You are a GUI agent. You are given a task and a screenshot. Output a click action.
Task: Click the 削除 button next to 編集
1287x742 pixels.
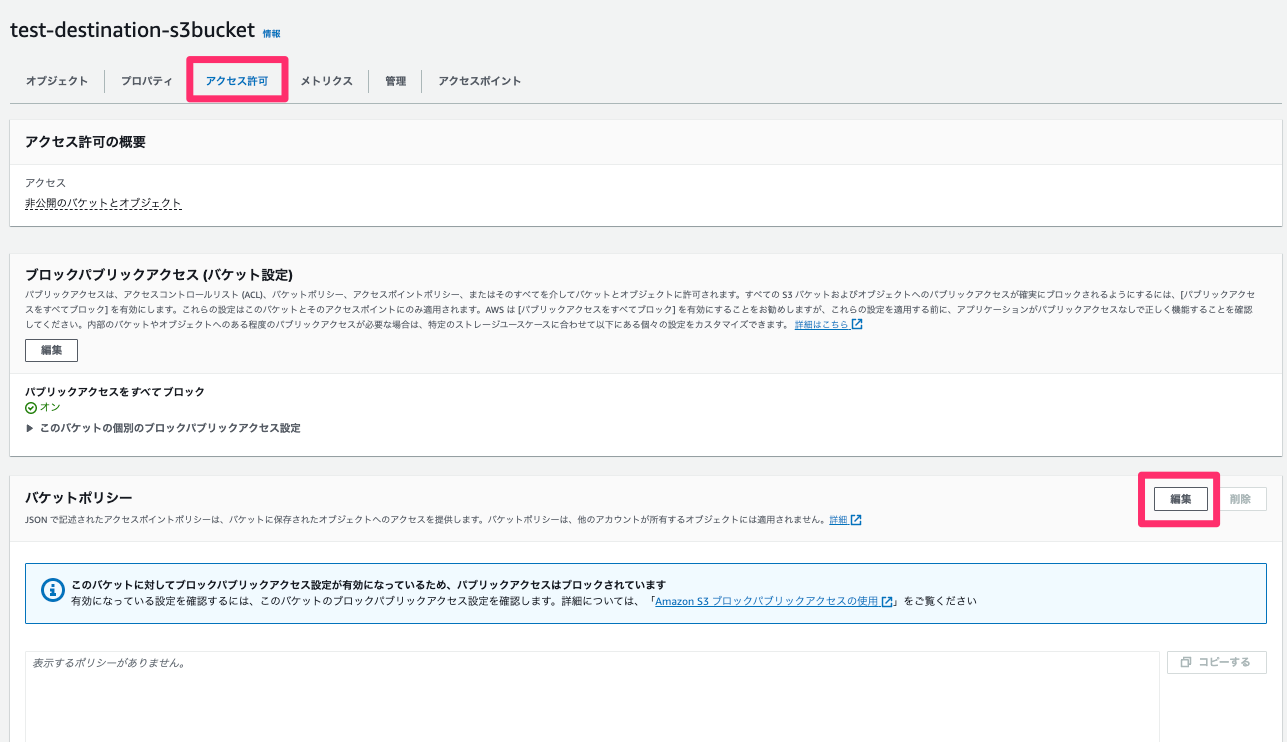[1243, 498]
